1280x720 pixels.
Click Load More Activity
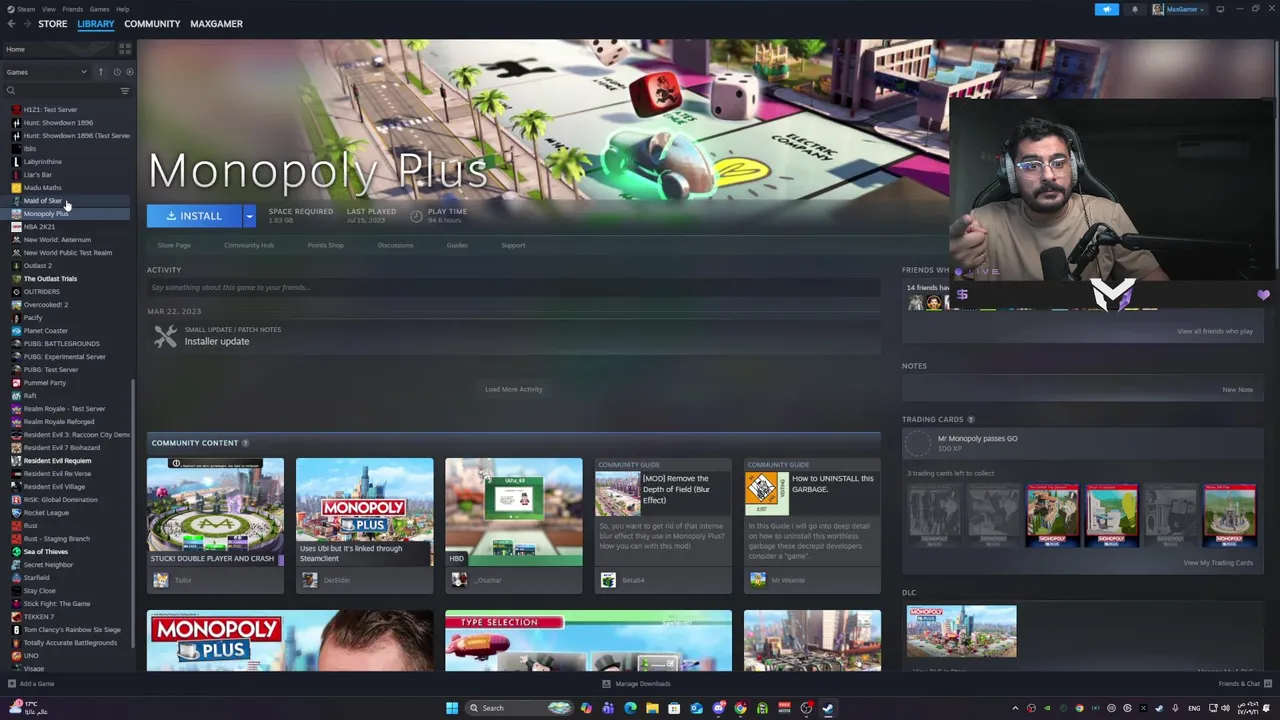(514, 389)
